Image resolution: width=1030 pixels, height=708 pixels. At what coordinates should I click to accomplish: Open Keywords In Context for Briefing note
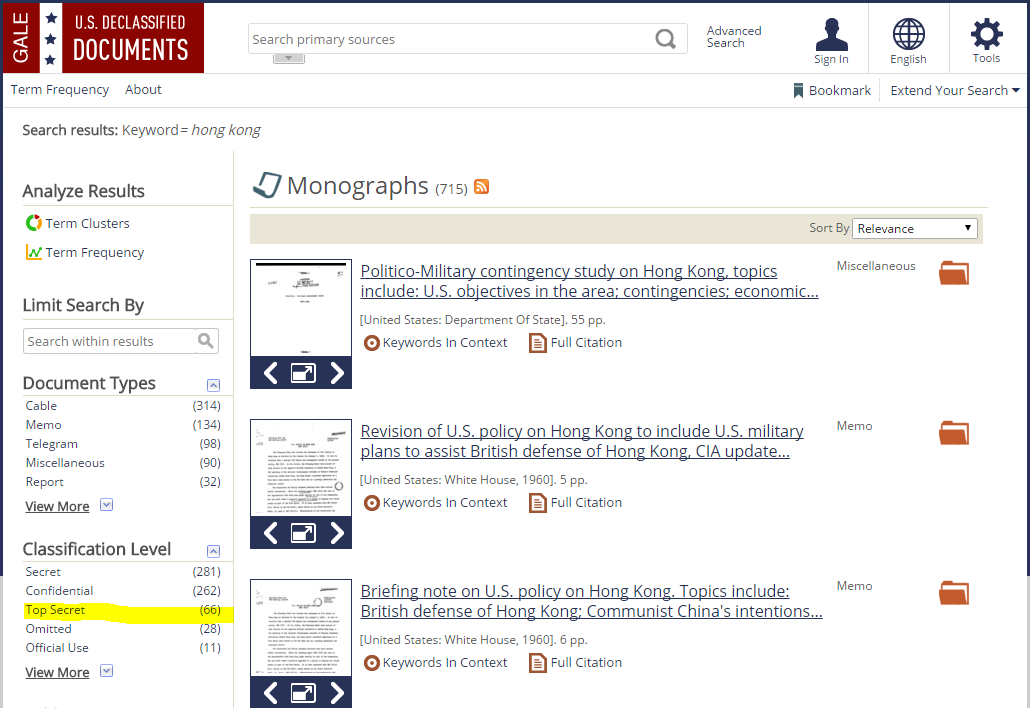tap(436, 663)
